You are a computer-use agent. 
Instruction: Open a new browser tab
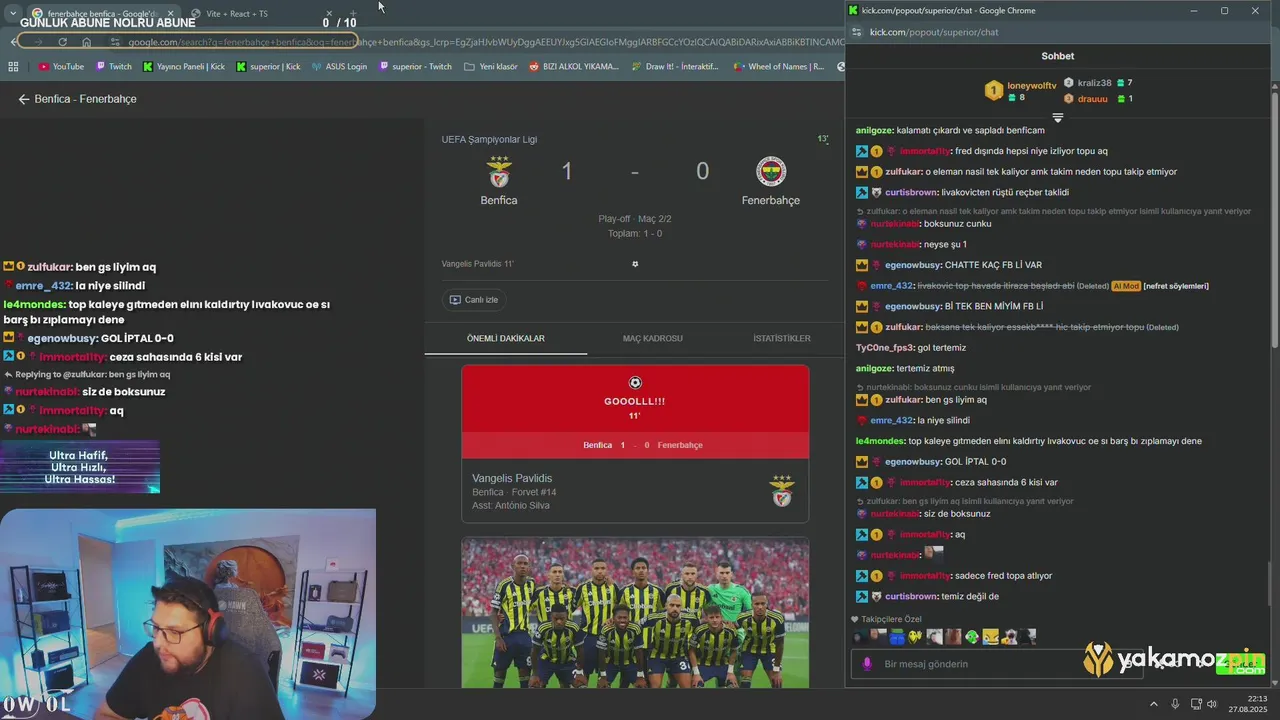click(x=353, y=13)
